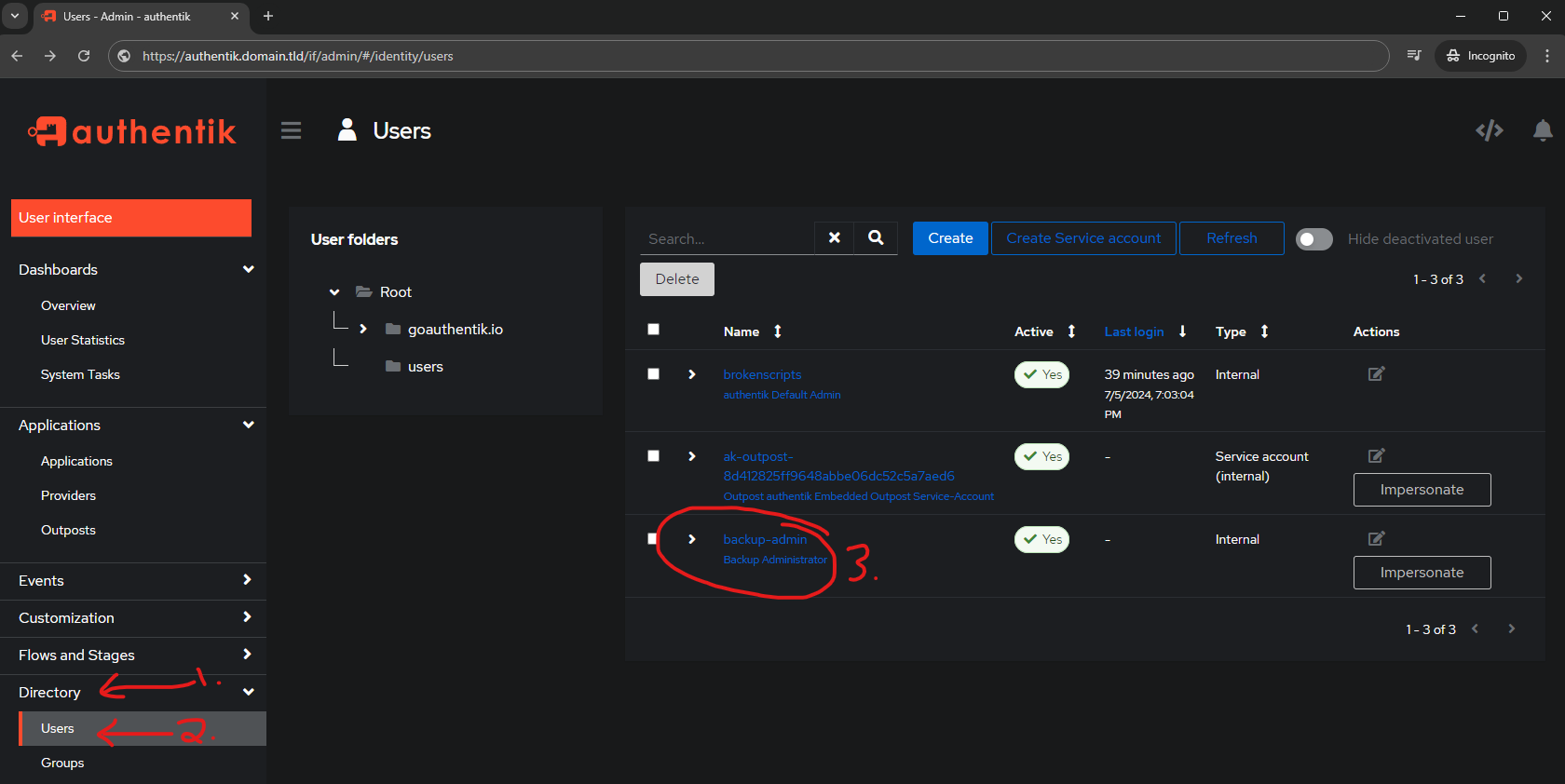Open Groups page in Directory
Viewport: 1565px width, 784px height.
[x=62, y=763]
